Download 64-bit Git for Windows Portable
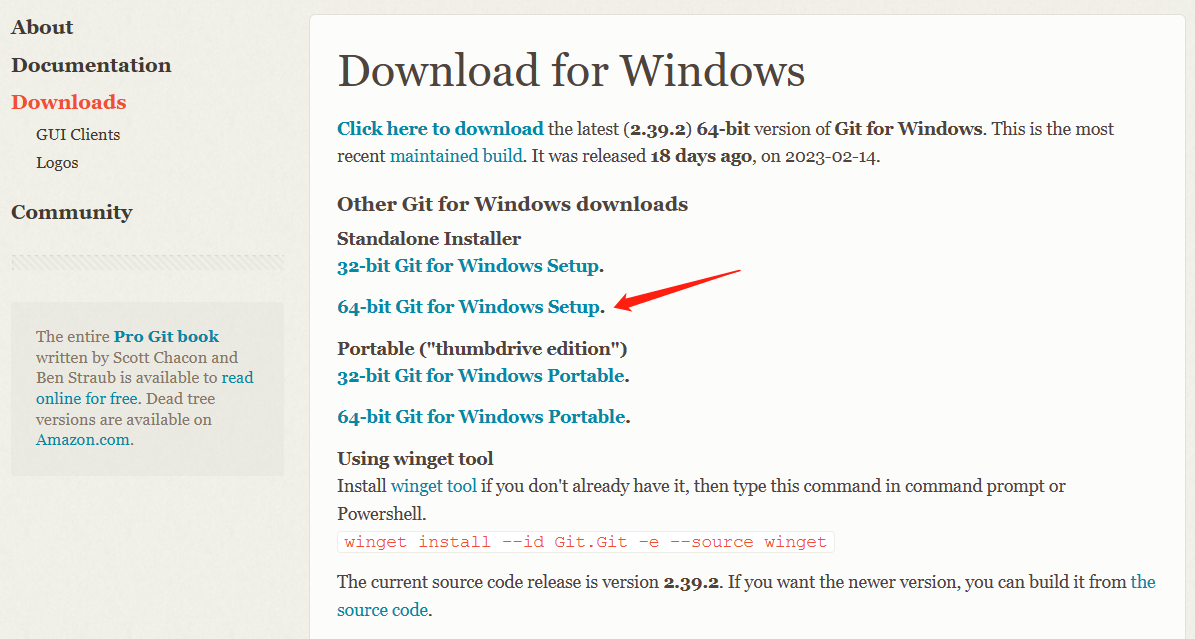Screen dimensions: 1195x639 click(482, 417)
